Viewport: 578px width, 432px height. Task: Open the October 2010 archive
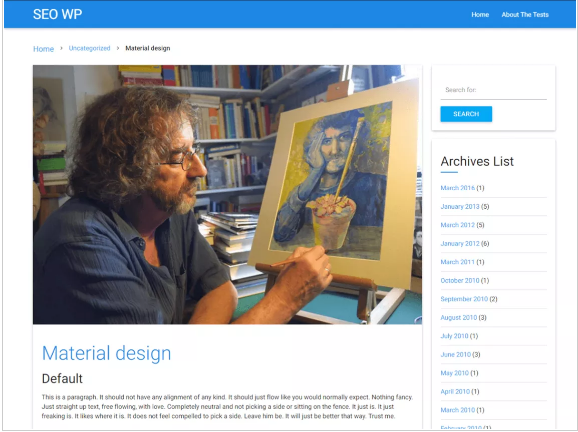[460, 281]
